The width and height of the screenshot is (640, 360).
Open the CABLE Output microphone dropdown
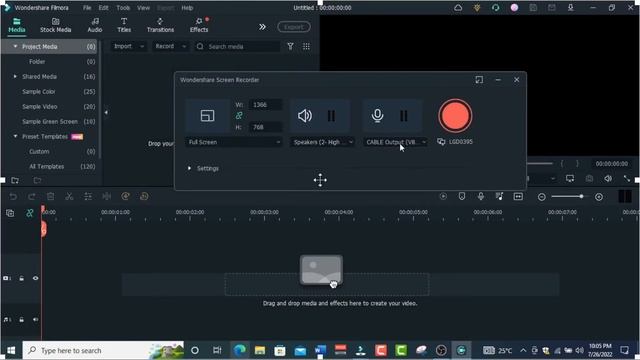coord(395,142)
